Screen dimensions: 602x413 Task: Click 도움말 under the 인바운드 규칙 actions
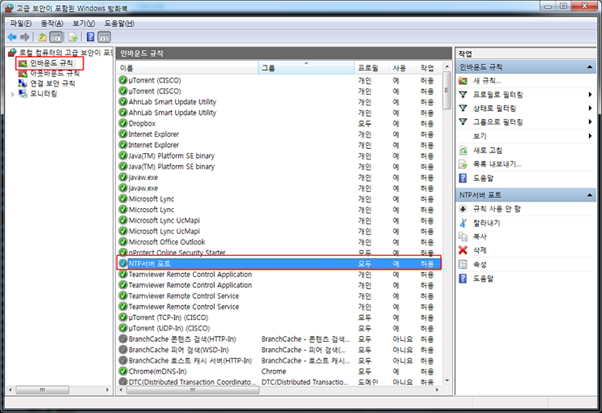(x=483, y=178)
